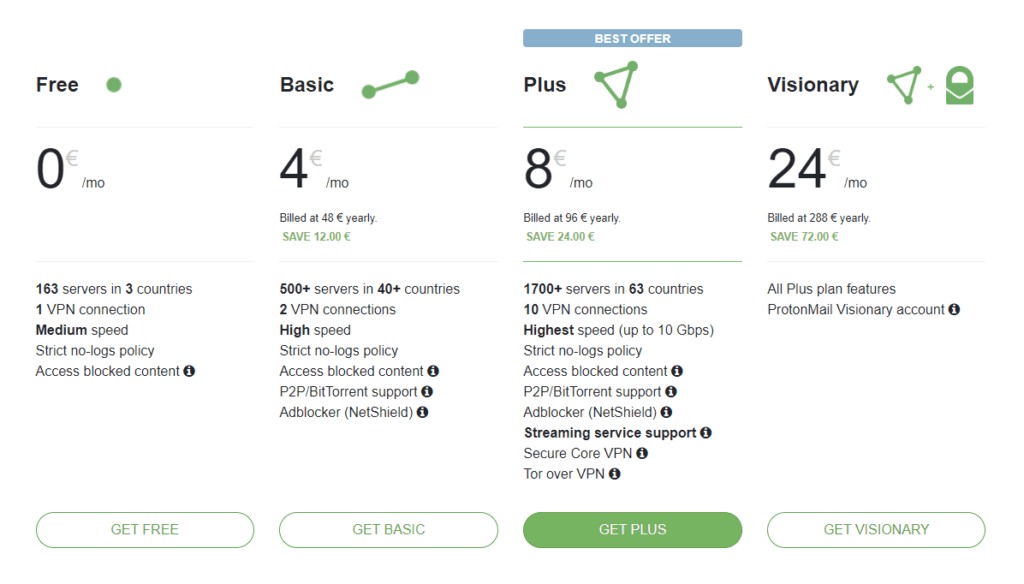Viewport: 1024px width, 584px height.
Task: Click the Visionary ProtonMail lock envelope icon
Action: point(959,86)
